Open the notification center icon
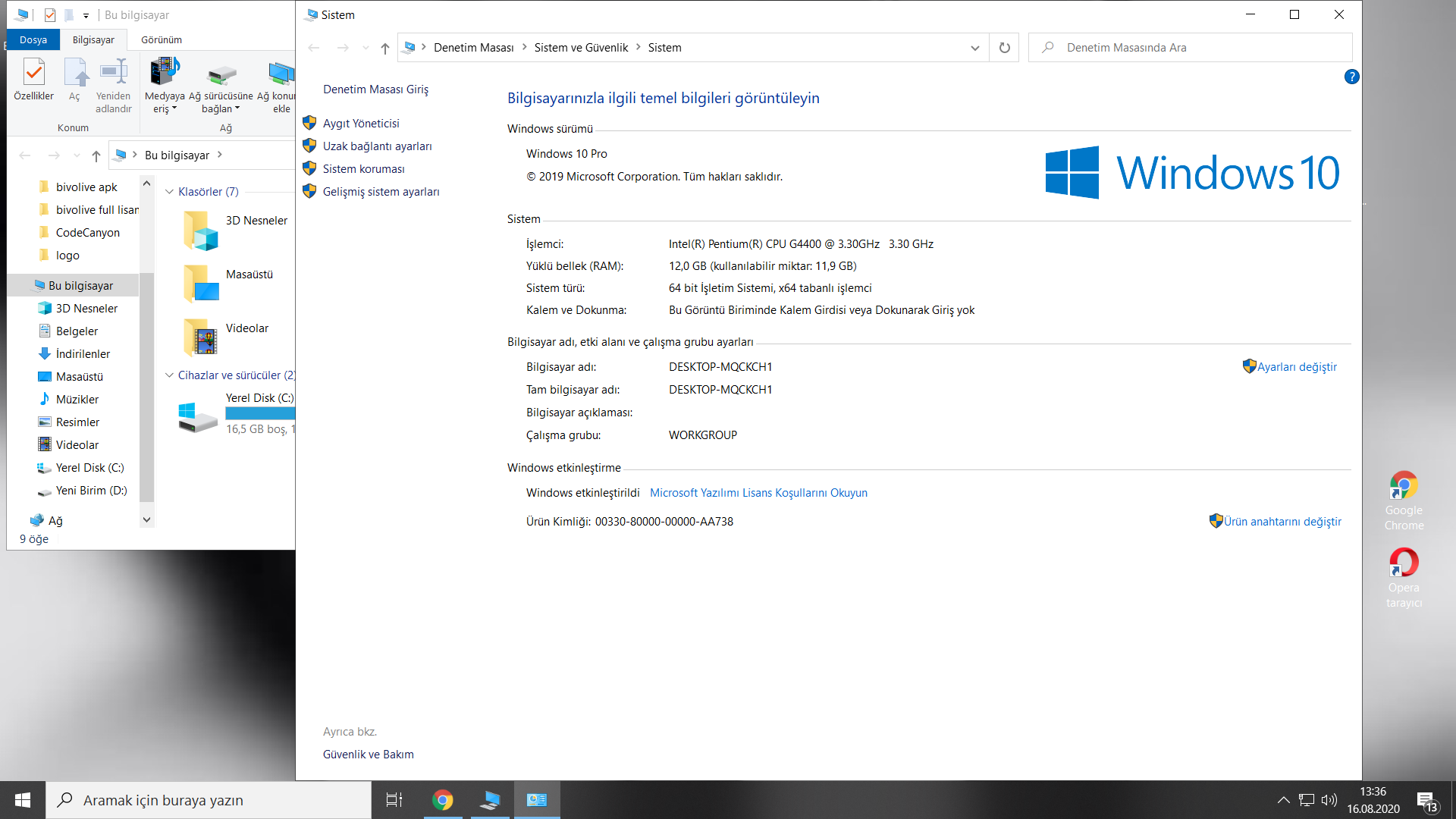The width and height of the screenshot is (1456, 819). (x=1426, y=801)
